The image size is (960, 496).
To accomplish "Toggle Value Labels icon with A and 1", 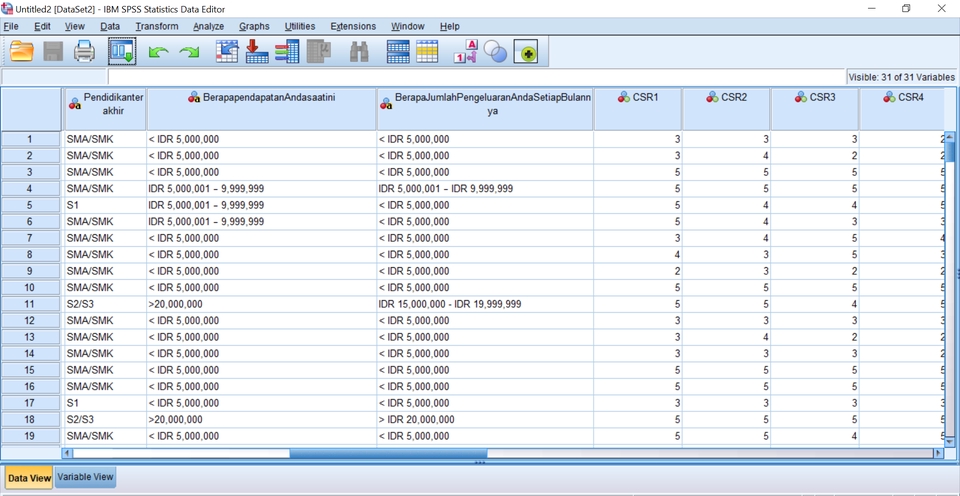I will click(465, 51).
